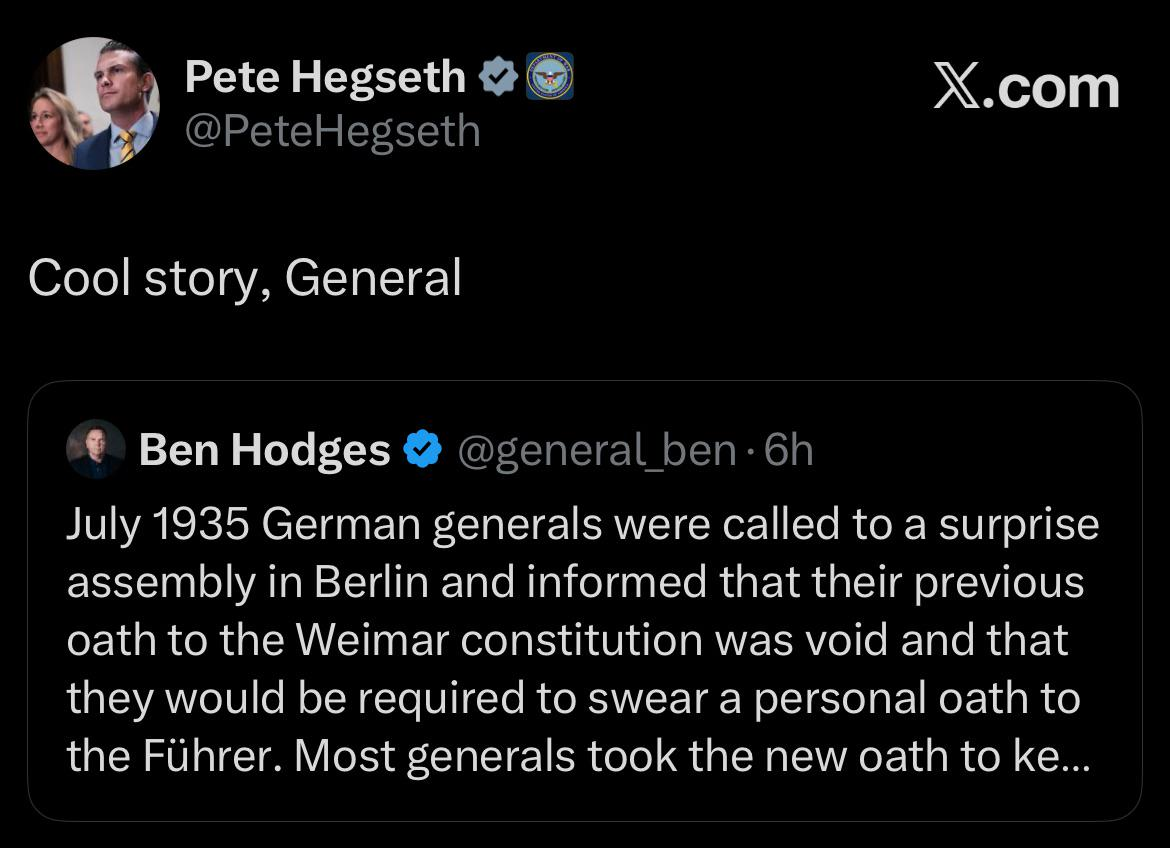The width and height of the screenshot is (1170, 848).
Task: Open Pete Hegseth's profile picture
Action: [94, 104]
